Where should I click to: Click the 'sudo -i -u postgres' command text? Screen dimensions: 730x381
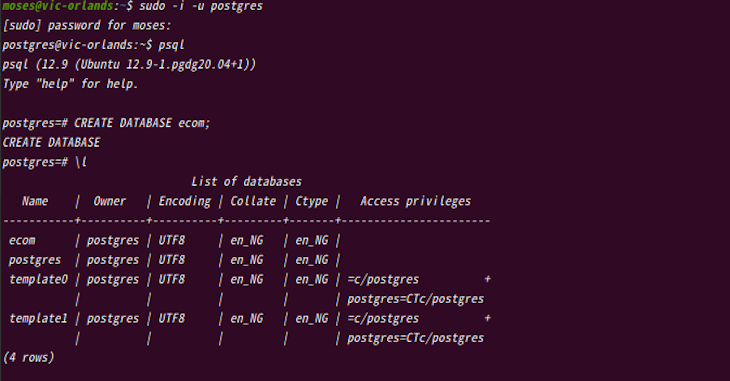click(201, 6)
